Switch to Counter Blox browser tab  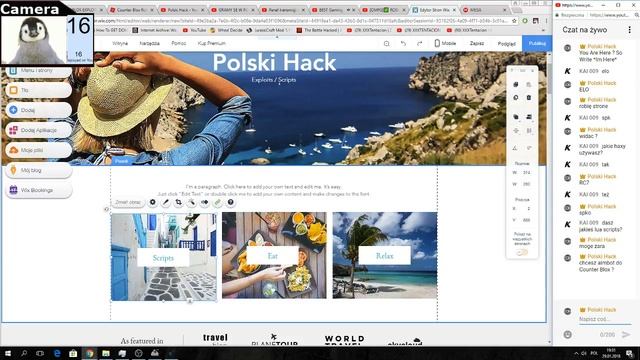click(132, 10)
